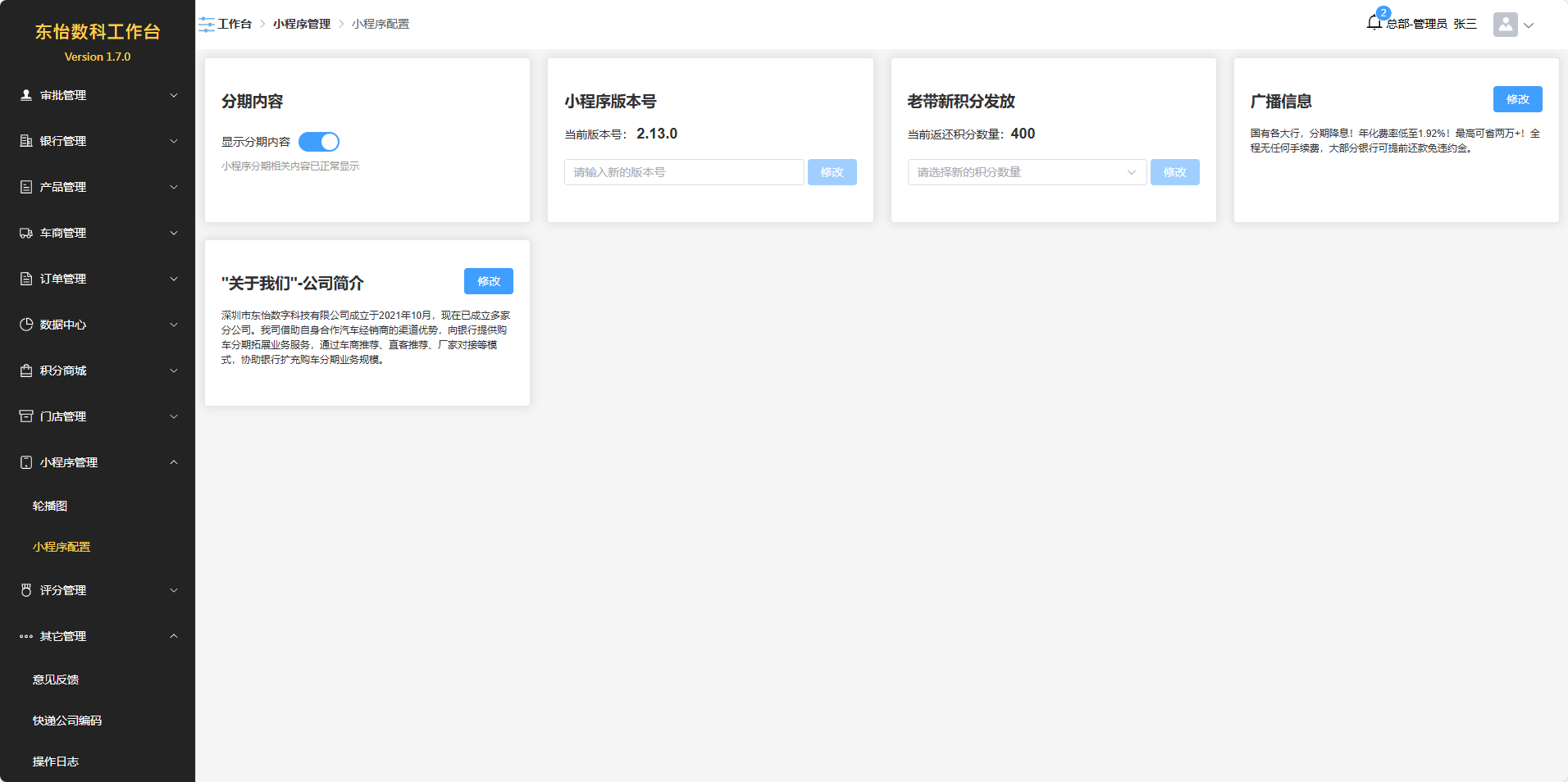Click the 数据中心 pie chart icon
1568x782 pixels.
26,325
